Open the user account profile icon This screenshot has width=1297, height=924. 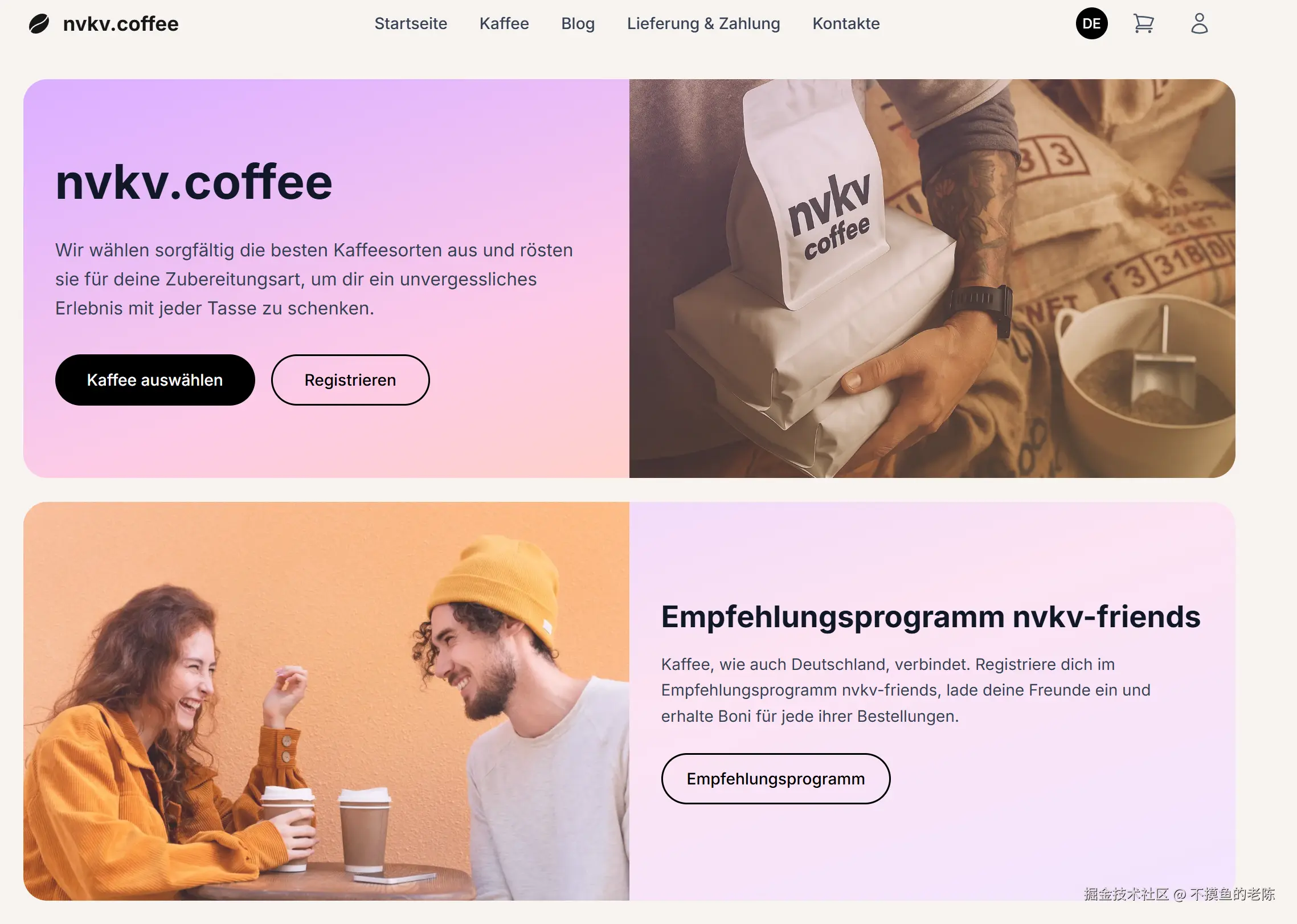[1199, 24]
